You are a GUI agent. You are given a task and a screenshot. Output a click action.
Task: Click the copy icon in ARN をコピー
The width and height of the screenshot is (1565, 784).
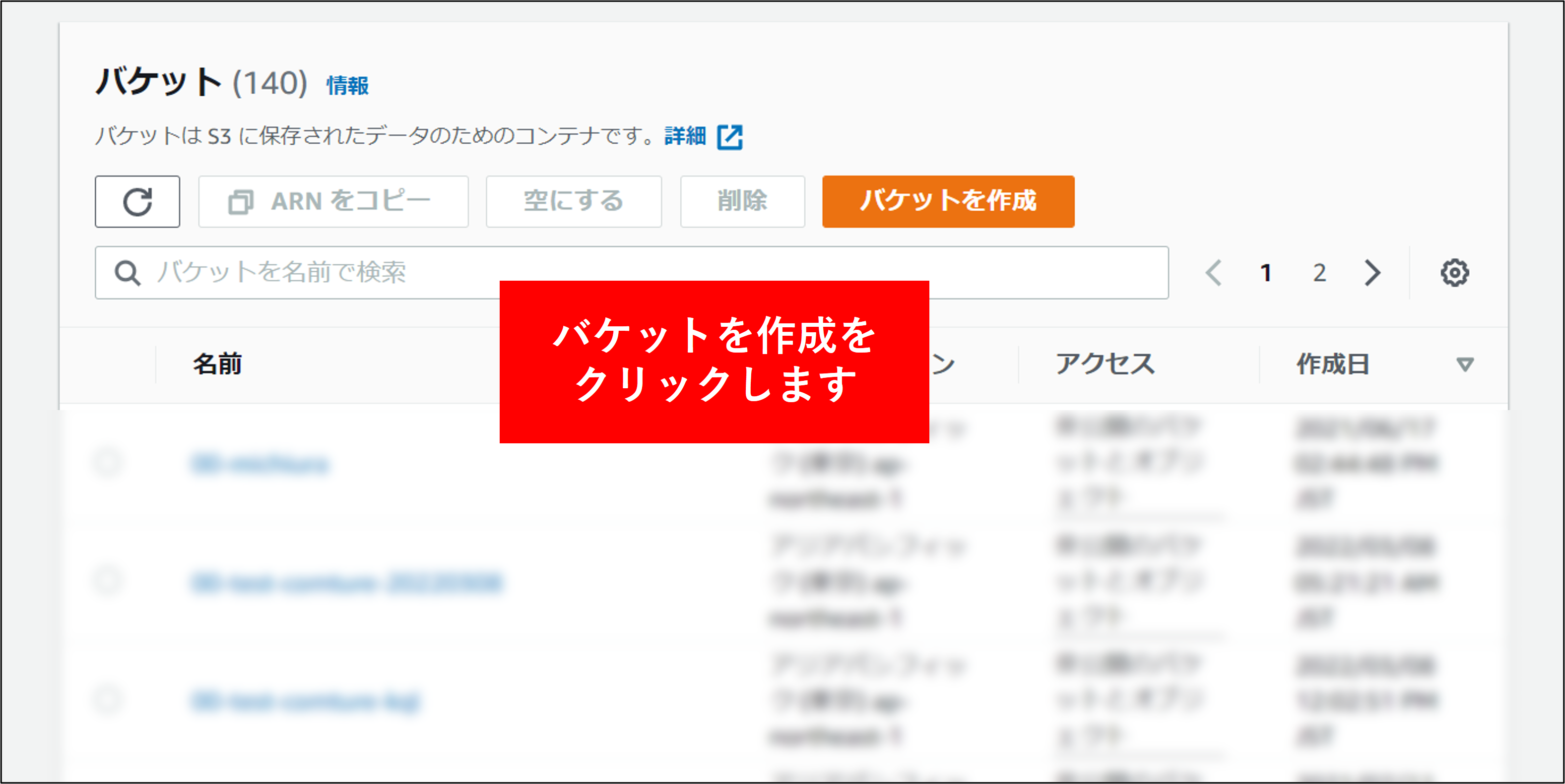point(240,202)
